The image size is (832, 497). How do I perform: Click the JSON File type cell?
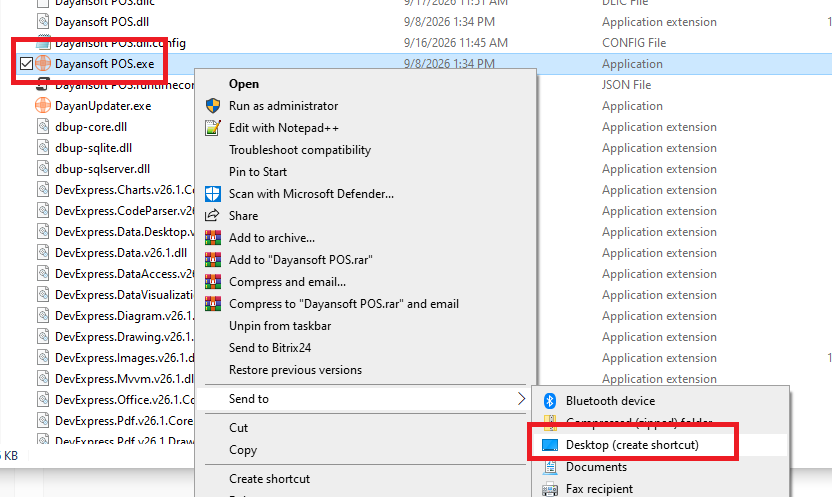click(626, 85)
